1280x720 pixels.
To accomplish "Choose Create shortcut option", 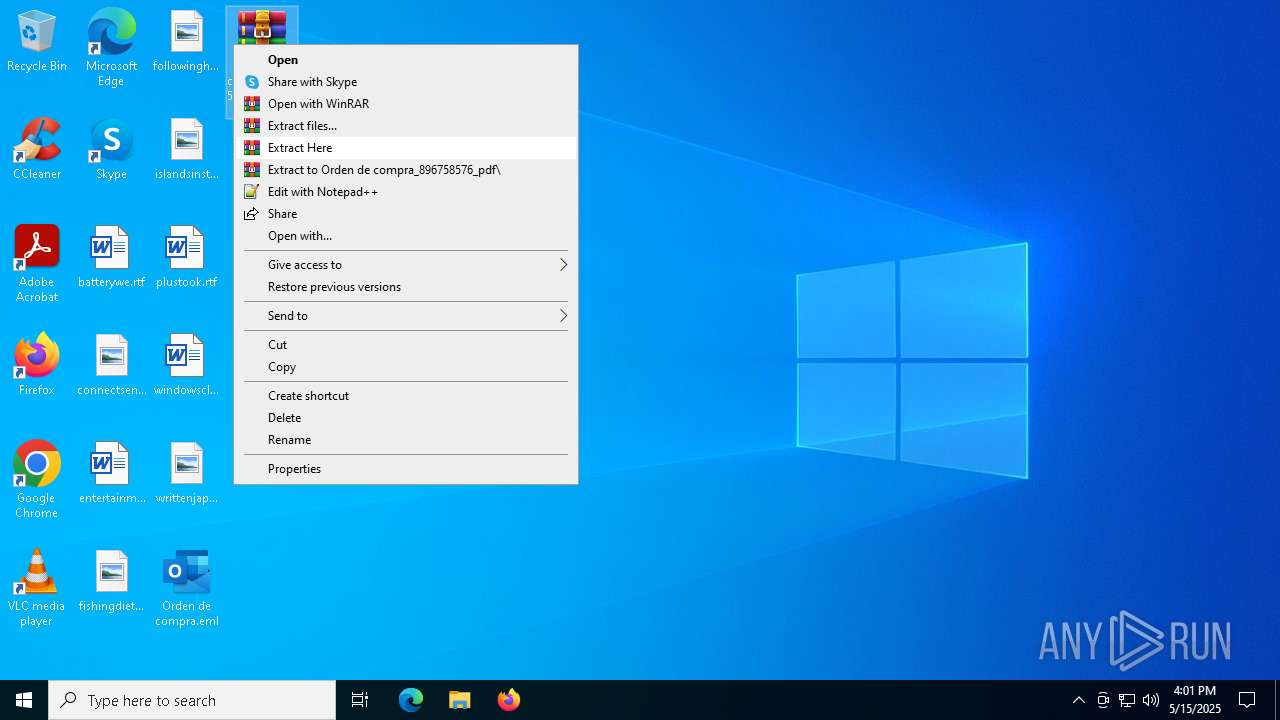I will (x=406, y=396).
